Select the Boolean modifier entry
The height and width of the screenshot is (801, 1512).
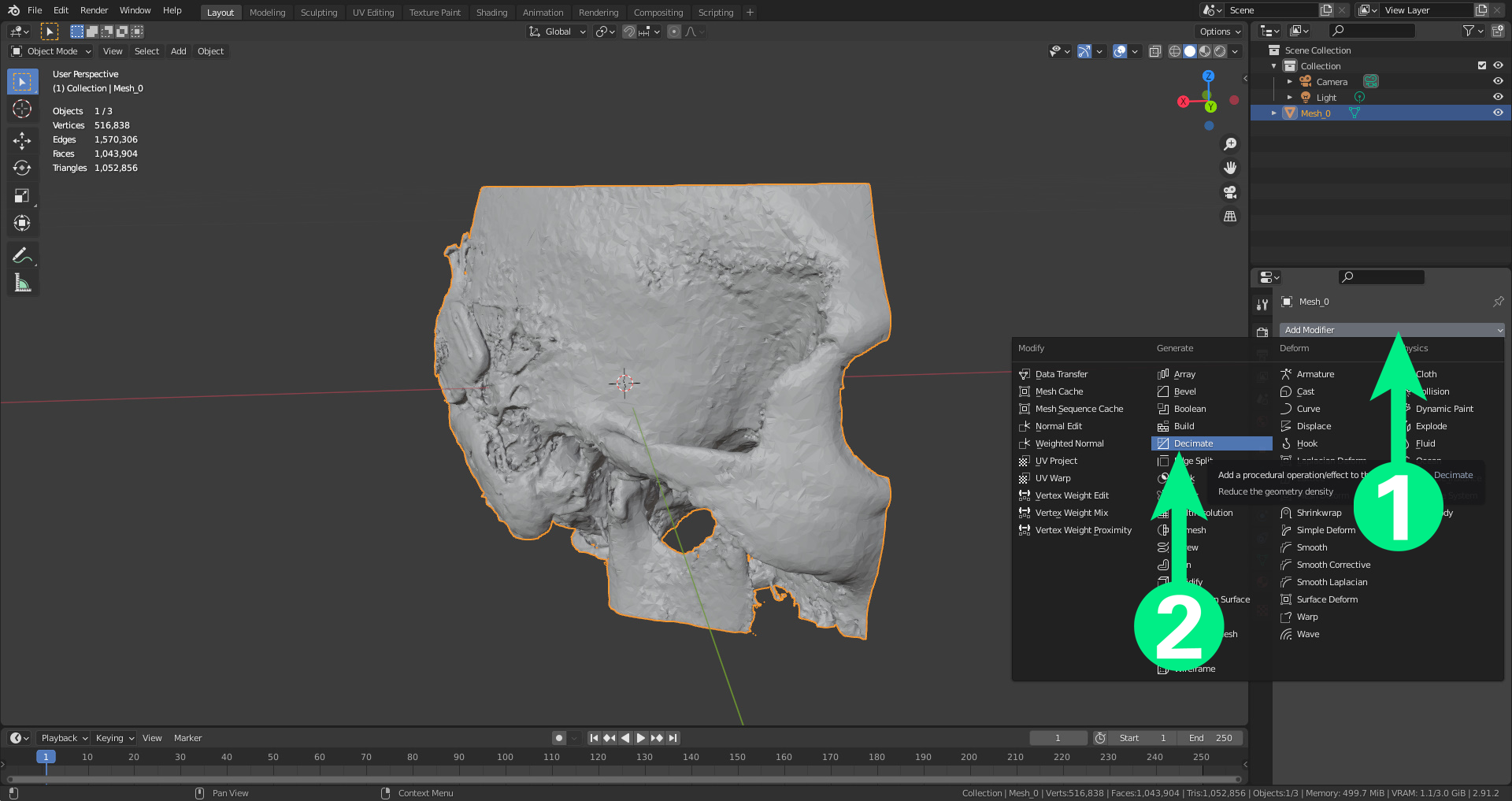(x=1189, y=409)
